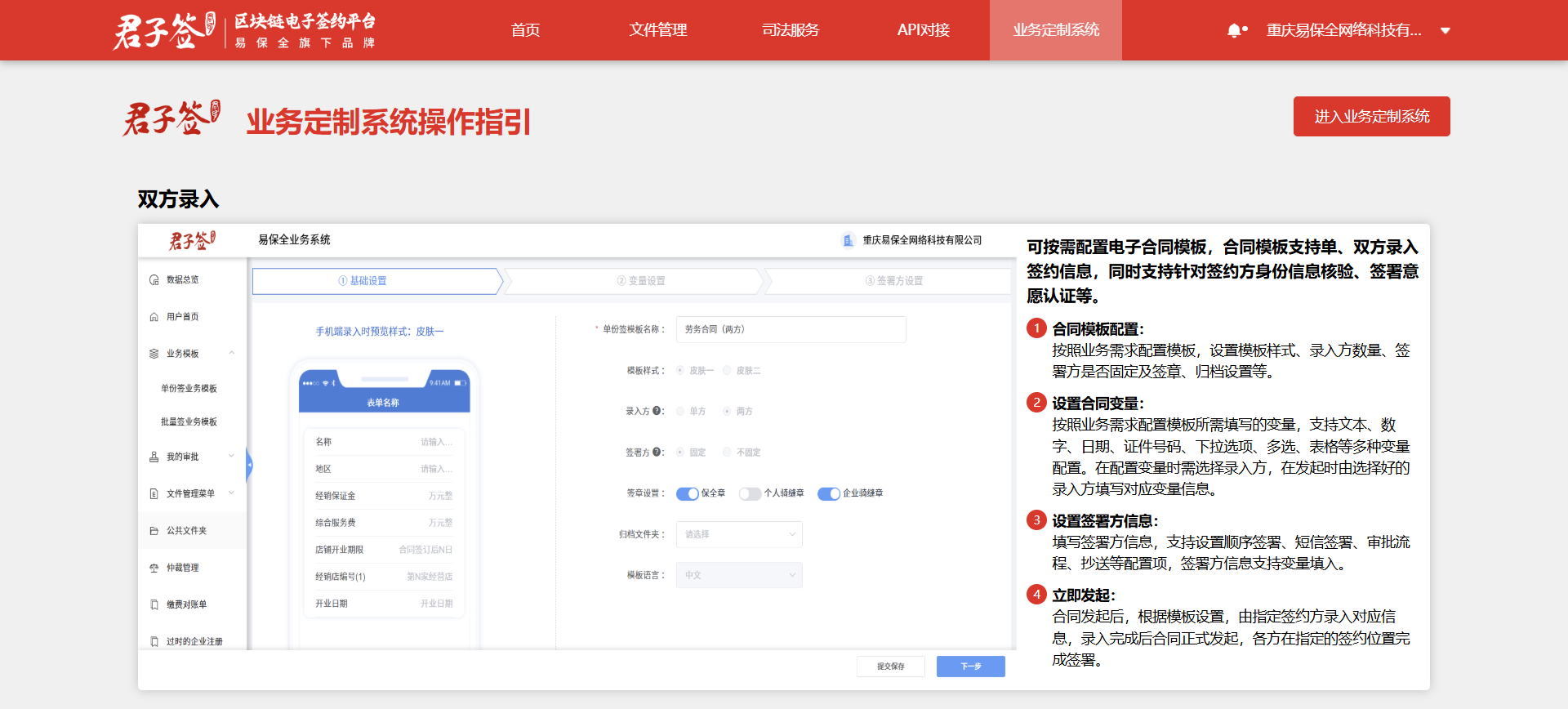Click the 数据总览 dashboard icon in sidebar
Image resolution: width=1568 pixels, height=709 pixels.
(154, 280)
